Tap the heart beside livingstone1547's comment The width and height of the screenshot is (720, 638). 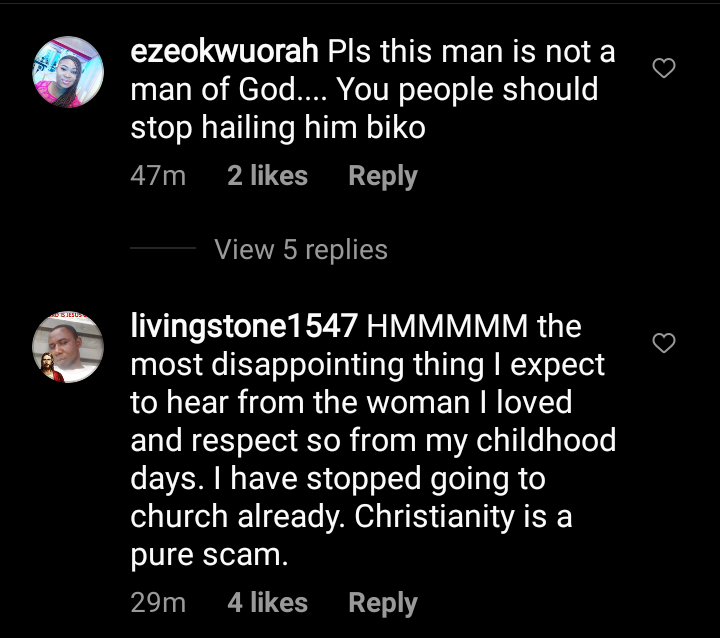coord(664,343)
